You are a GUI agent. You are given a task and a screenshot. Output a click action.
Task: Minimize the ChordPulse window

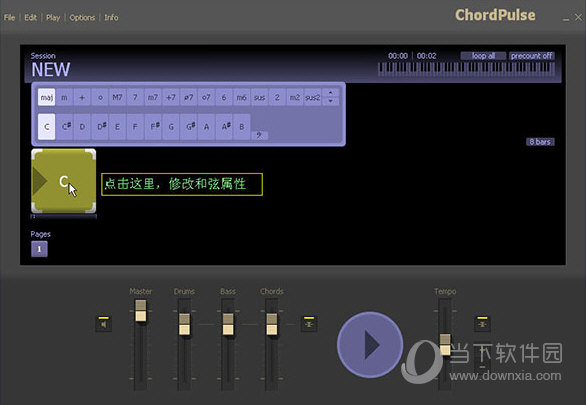566,18
